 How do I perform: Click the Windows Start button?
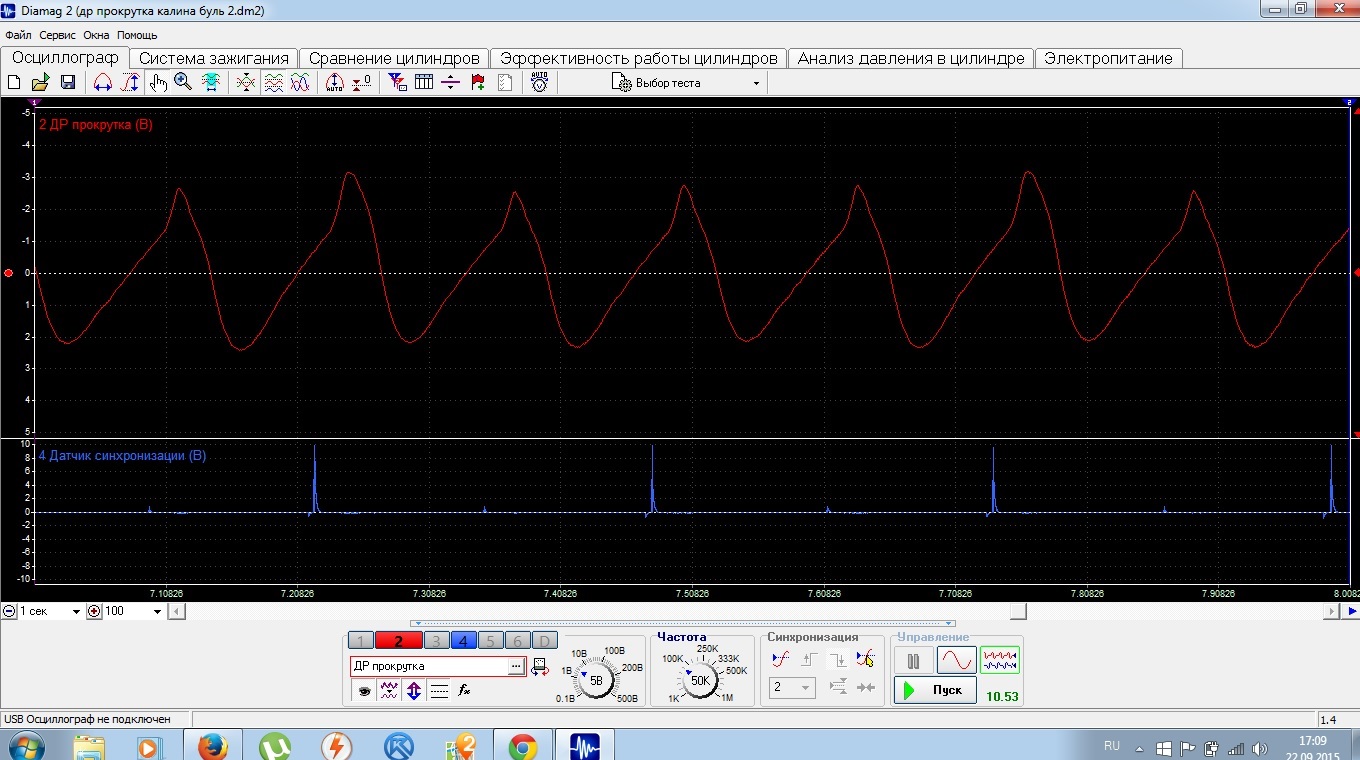click(26, 746)
